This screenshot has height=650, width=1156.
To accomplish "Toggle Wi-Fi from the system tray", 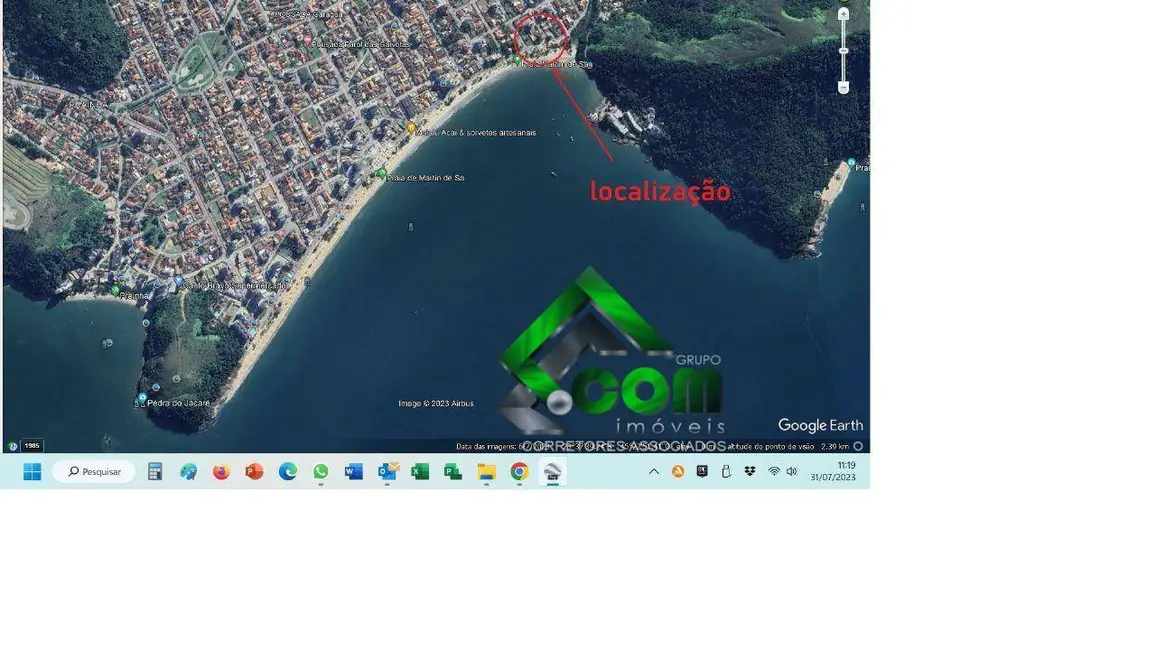I will coord(772,471).
